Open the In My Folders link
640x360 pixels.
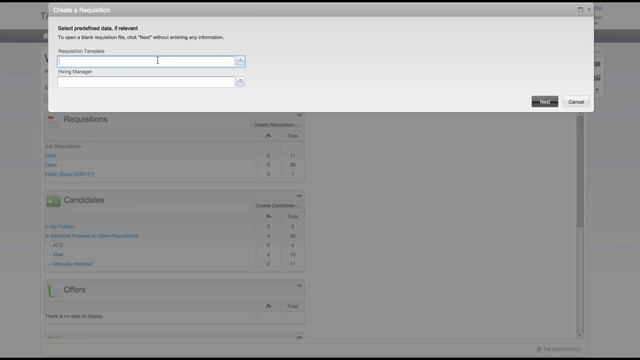click(60, 227)
